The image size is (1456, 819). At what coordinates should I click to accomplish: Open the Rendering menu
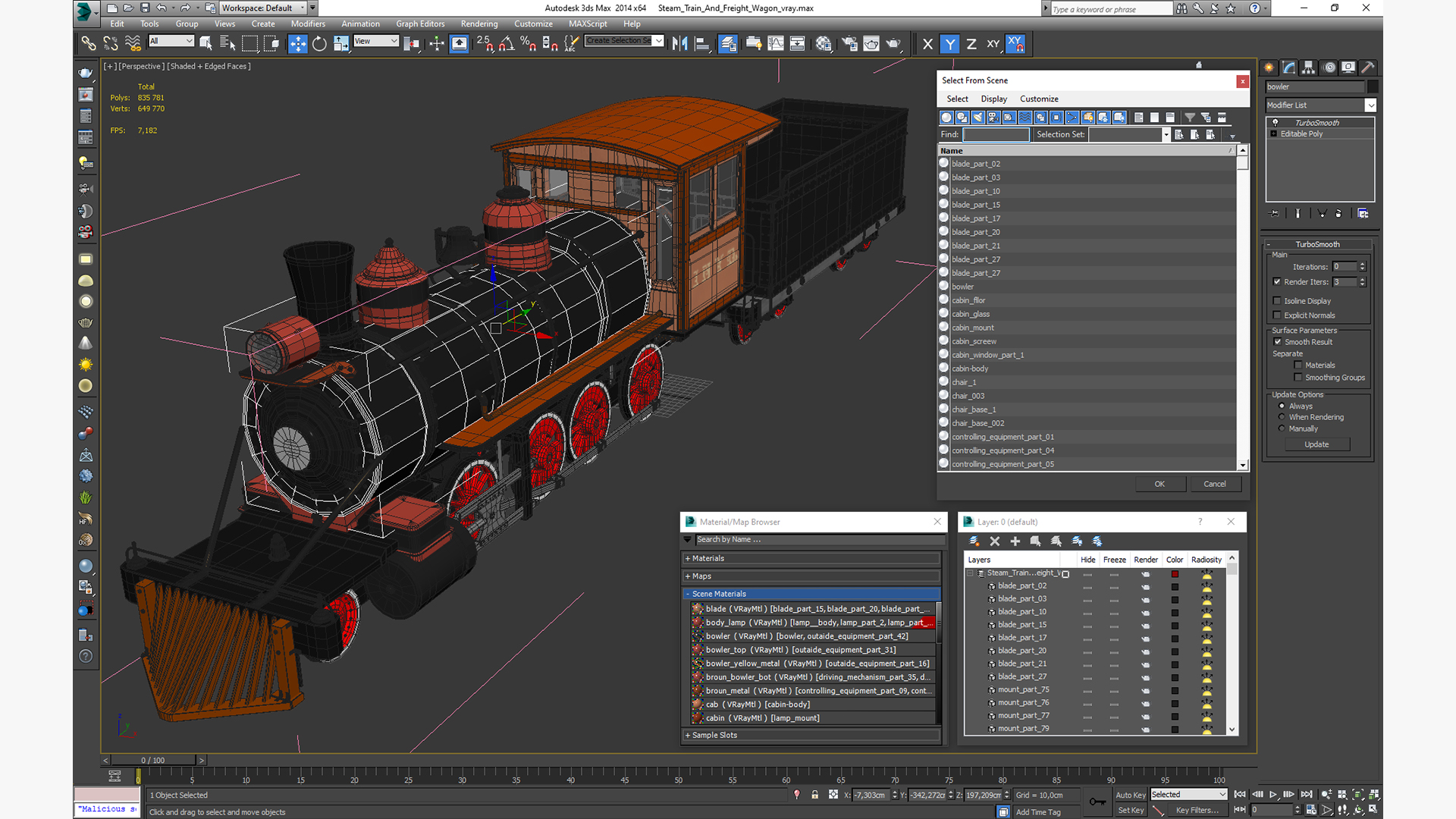click(x=479, y=24)
